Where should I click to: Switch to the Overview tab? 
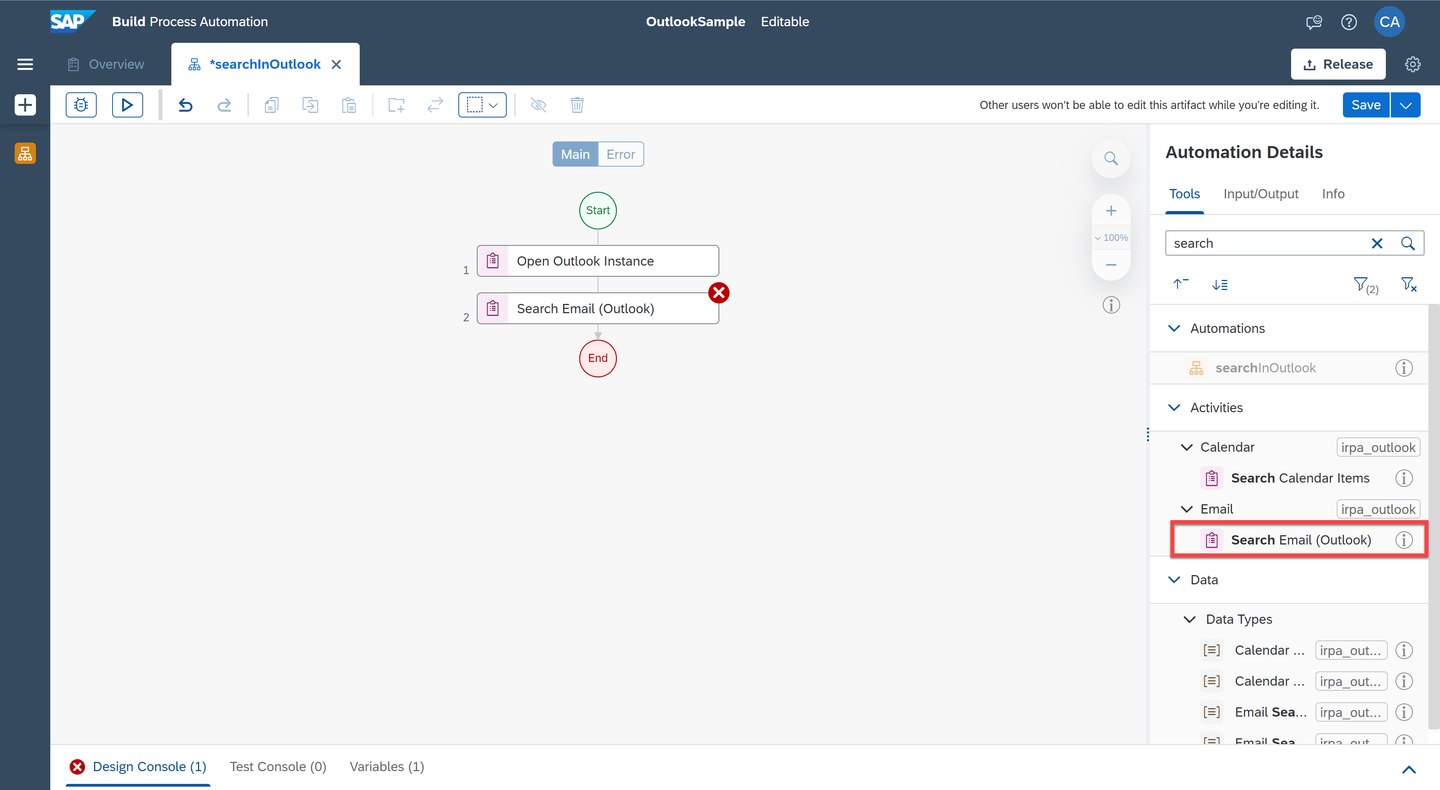[x=106, y=64]
